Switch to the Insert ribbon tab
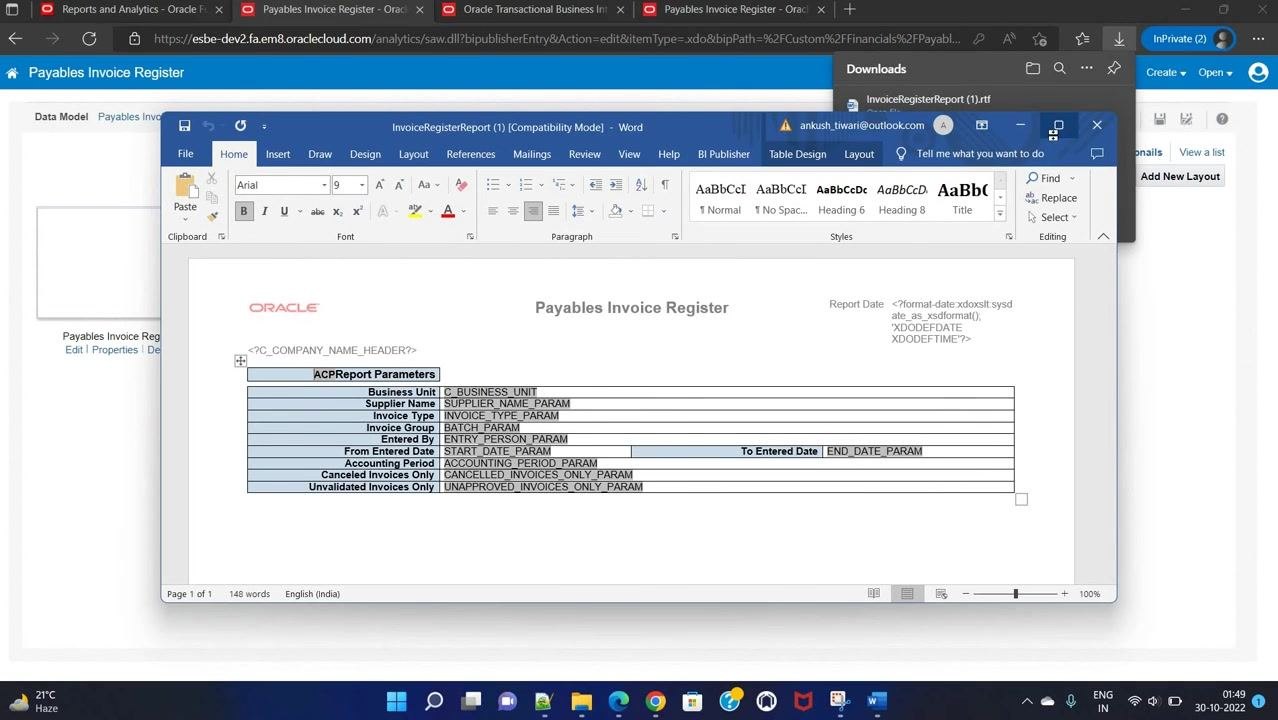Viewport: 1278px width, 720px height. coord(278,154)
